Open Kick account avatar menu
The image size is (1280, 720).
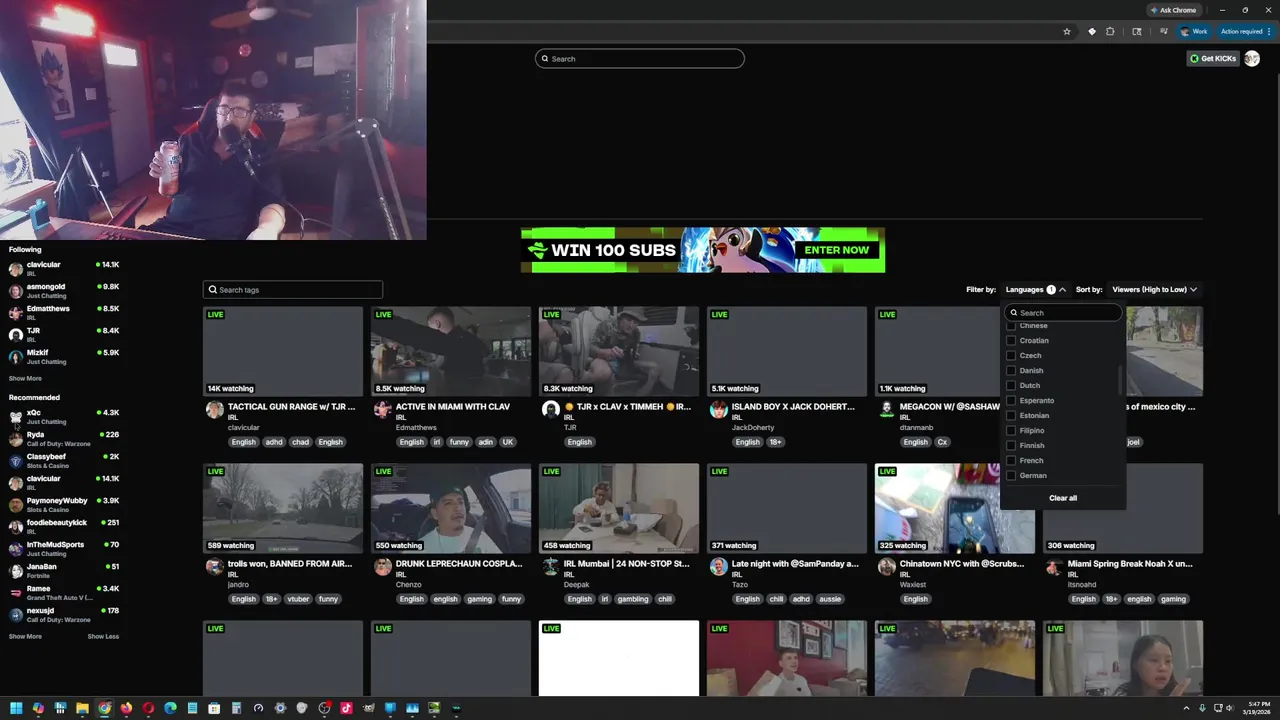click(x=1251, y=58)
